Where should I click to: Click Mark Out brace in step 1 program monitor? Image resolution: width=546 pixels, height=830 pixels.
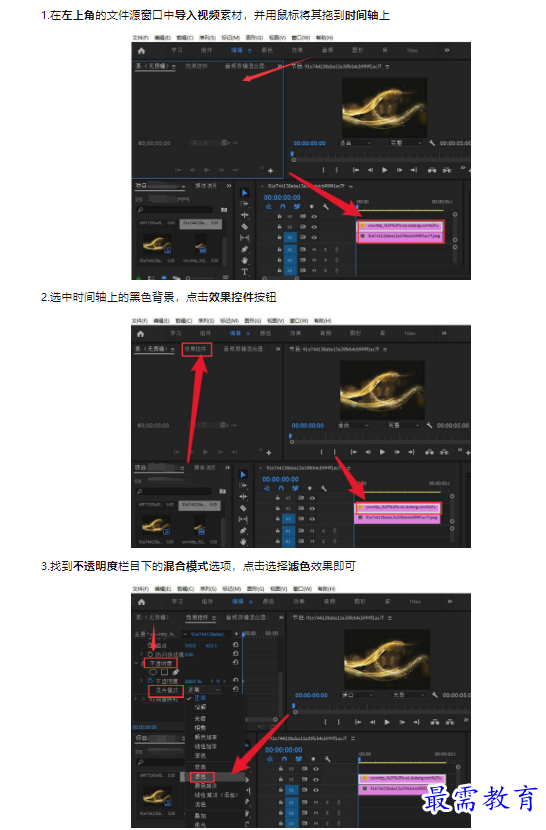(x=337, y=170)
